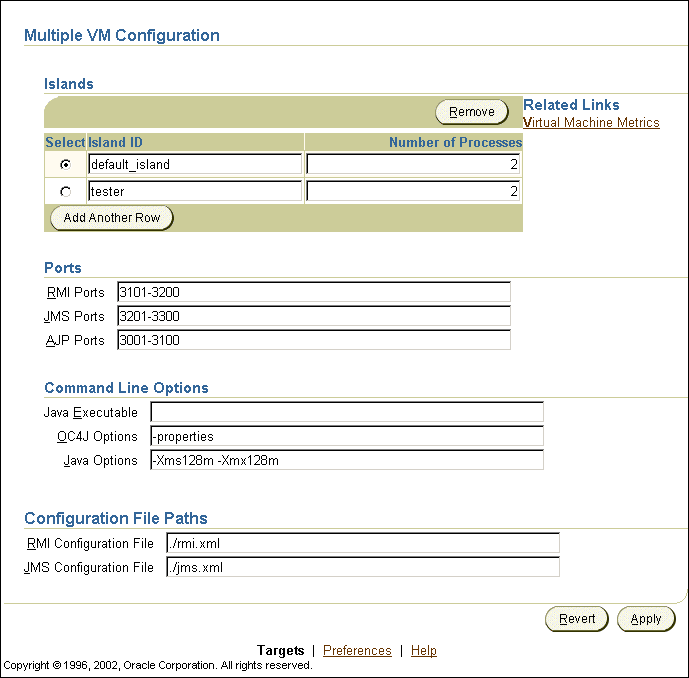Edit the JMS Configuration File path

tap(363, 567)
